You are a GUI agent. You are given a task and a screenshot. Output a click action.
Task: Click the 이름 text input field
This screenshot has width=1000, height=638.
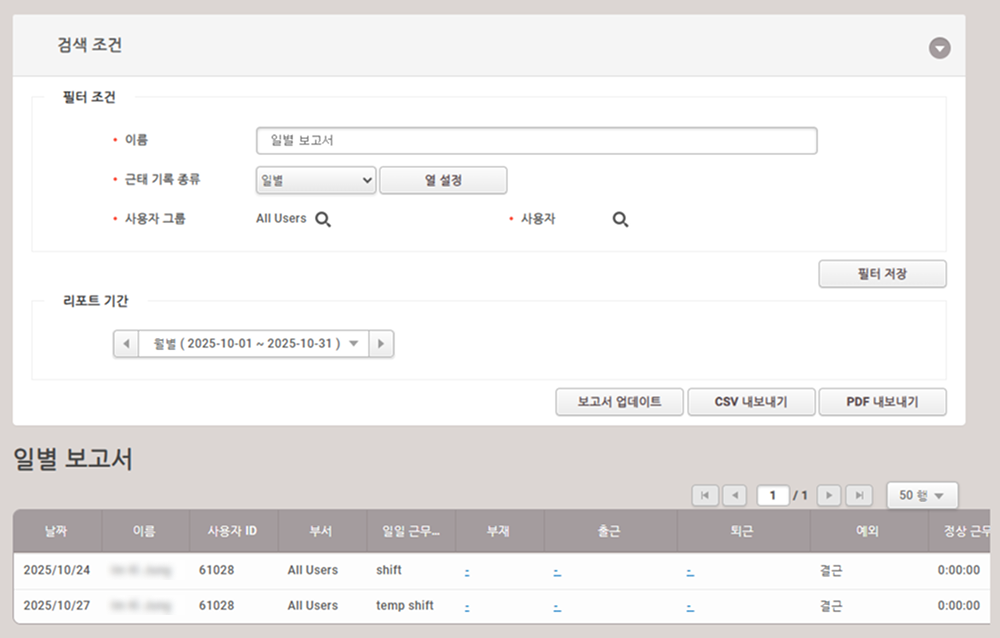coord(536,141)
